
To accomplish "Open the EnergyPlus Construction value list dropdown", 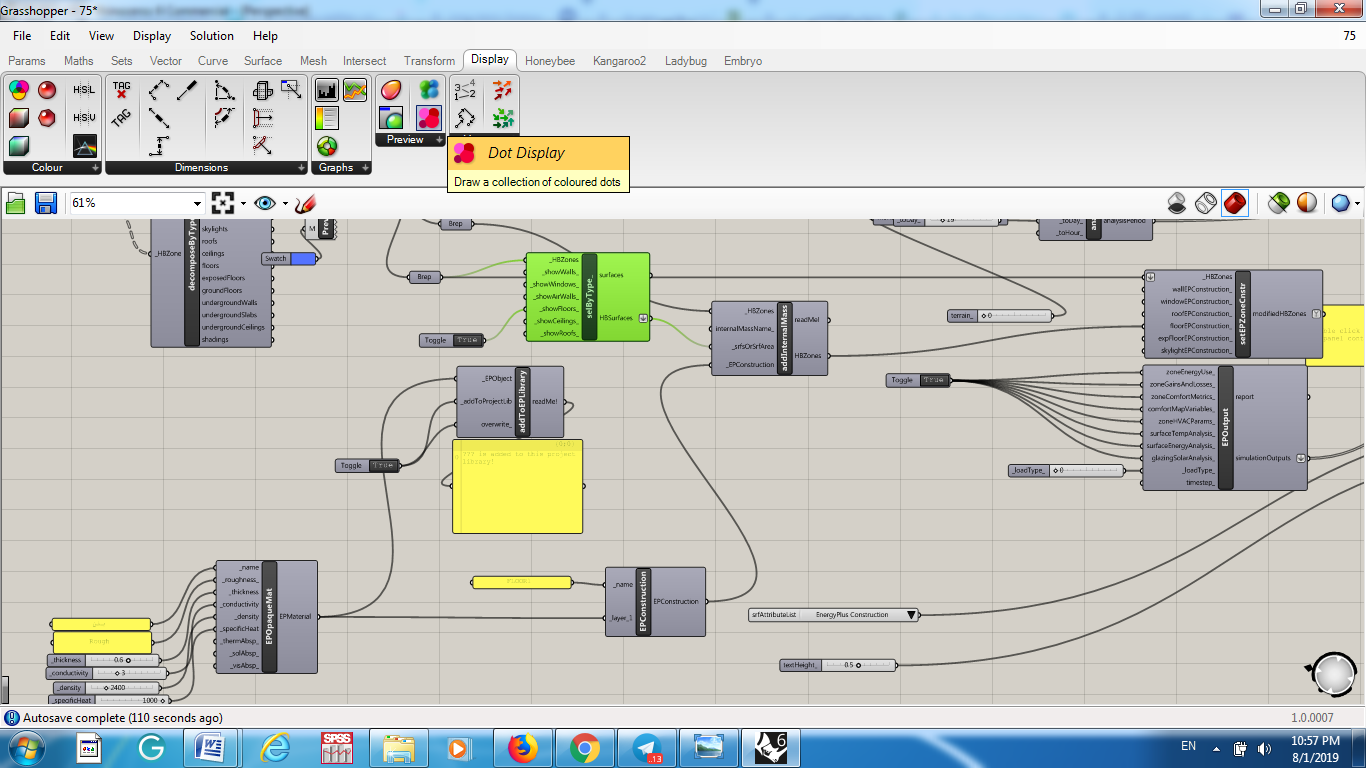I will (x=911, y=615).
